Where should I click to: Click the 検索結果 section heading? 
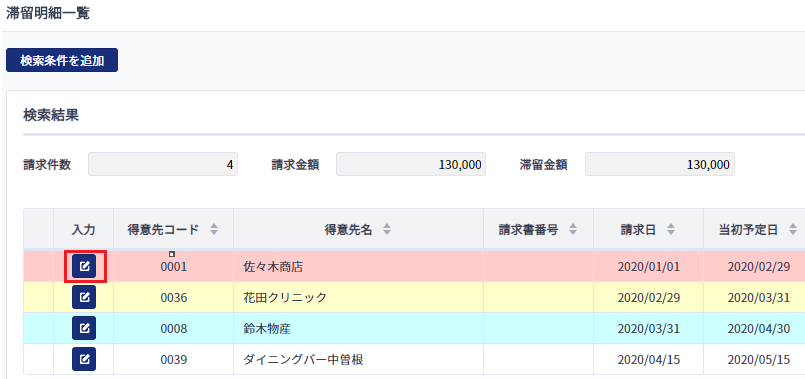pyautogui.click(x=51, y=115)
